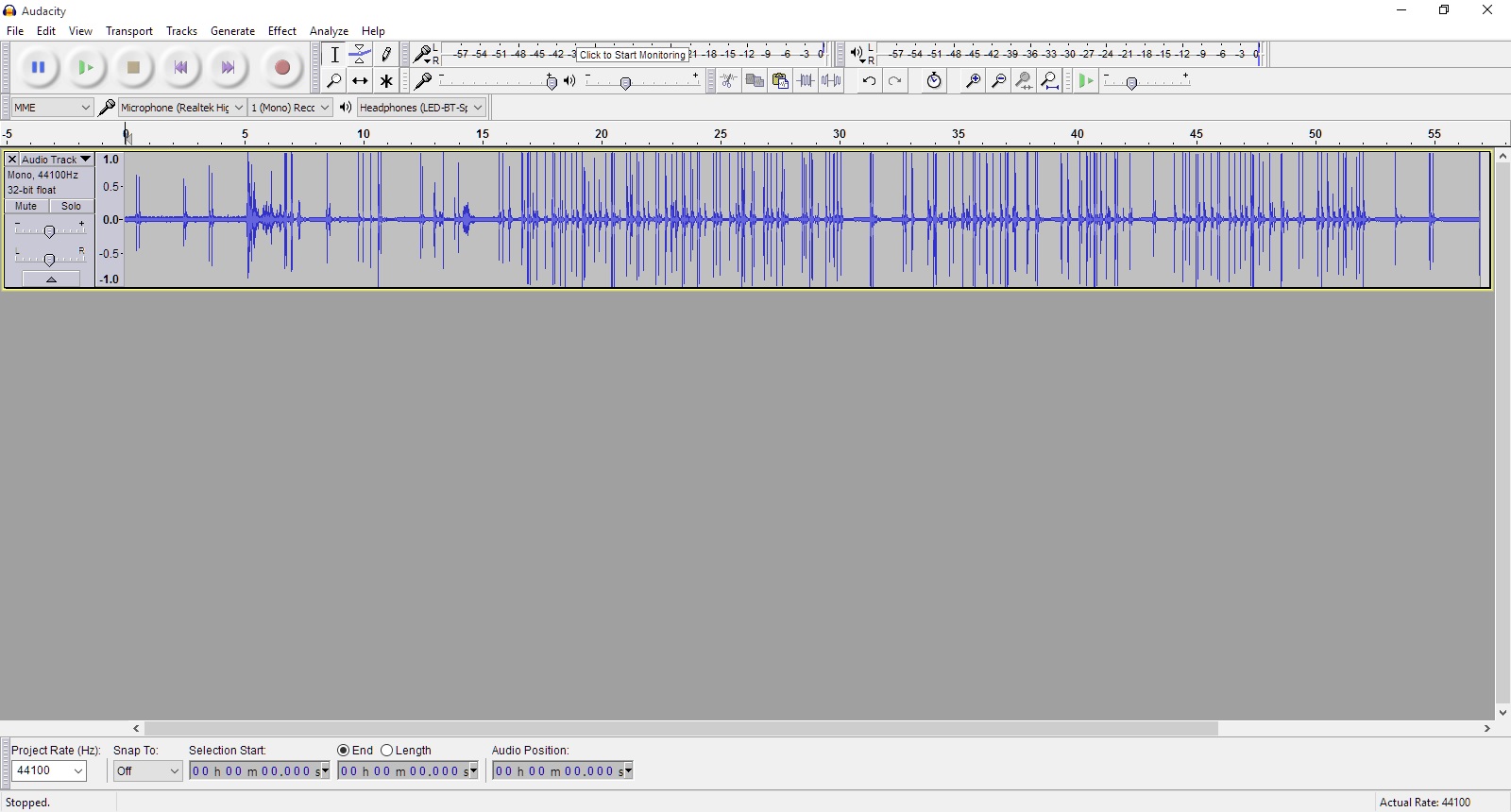Viewport: 1511px width, 812px height.
Task: Open the MME audio host dropdown
Action: point(52,108)
